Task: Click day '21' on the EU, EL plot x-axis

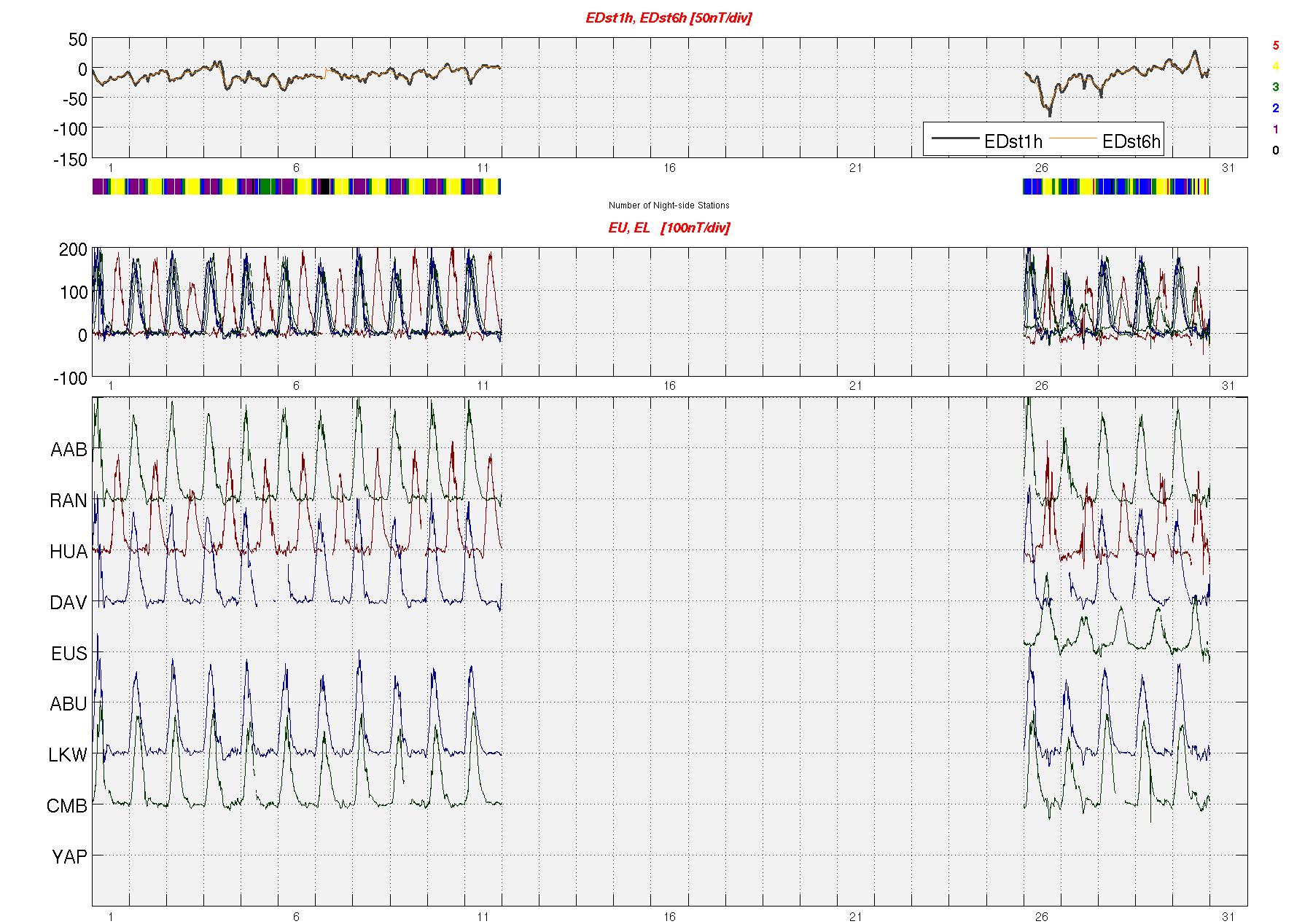Action: [855, 386]
